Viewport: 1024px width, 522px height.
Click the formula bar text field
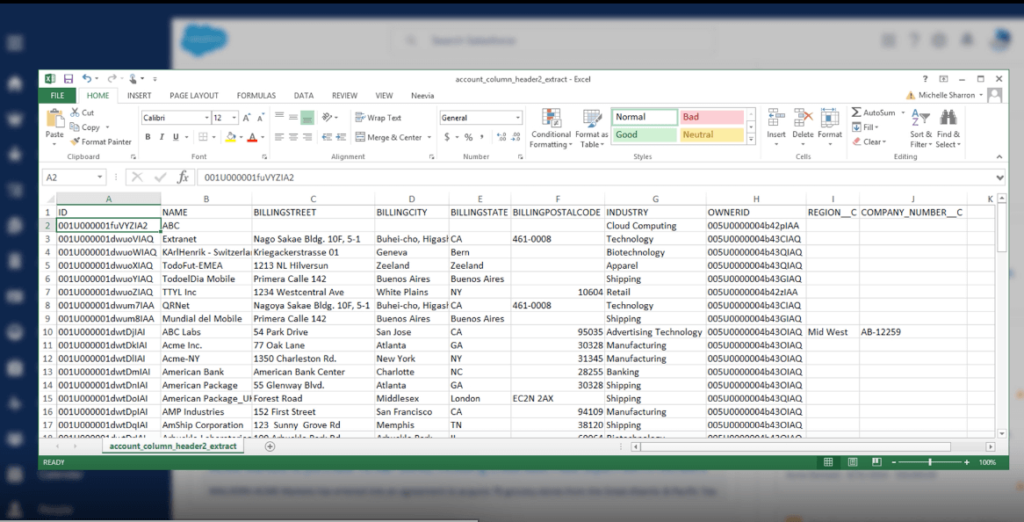596,177
